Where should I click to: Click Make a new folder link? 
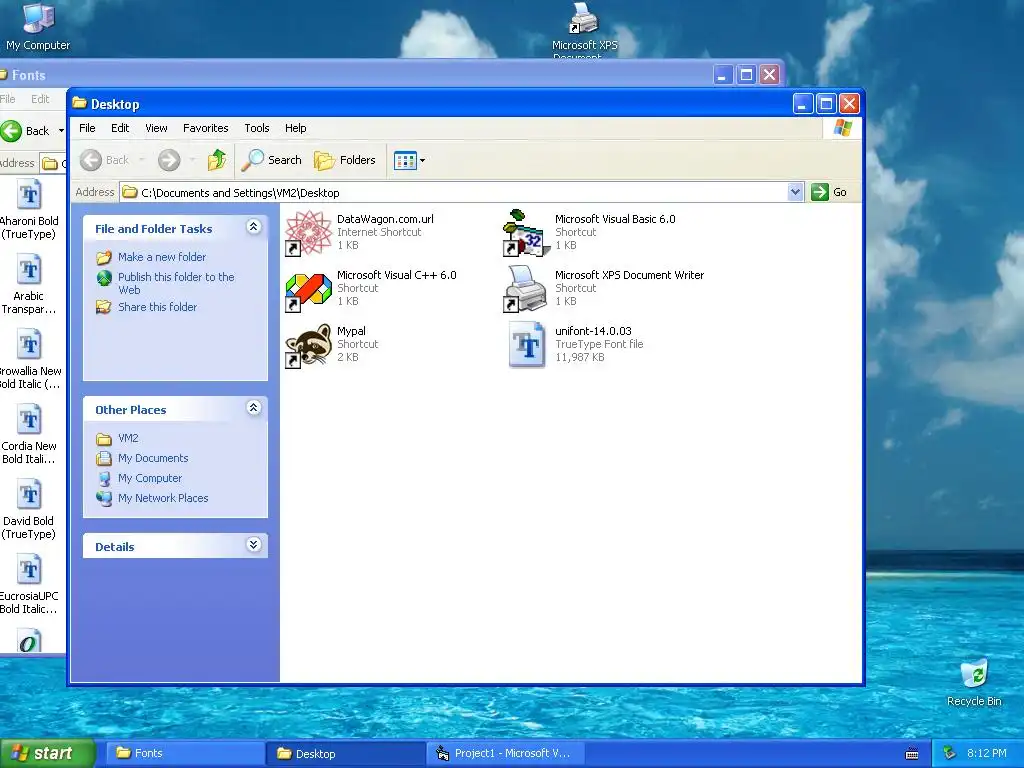pos(162,257)
